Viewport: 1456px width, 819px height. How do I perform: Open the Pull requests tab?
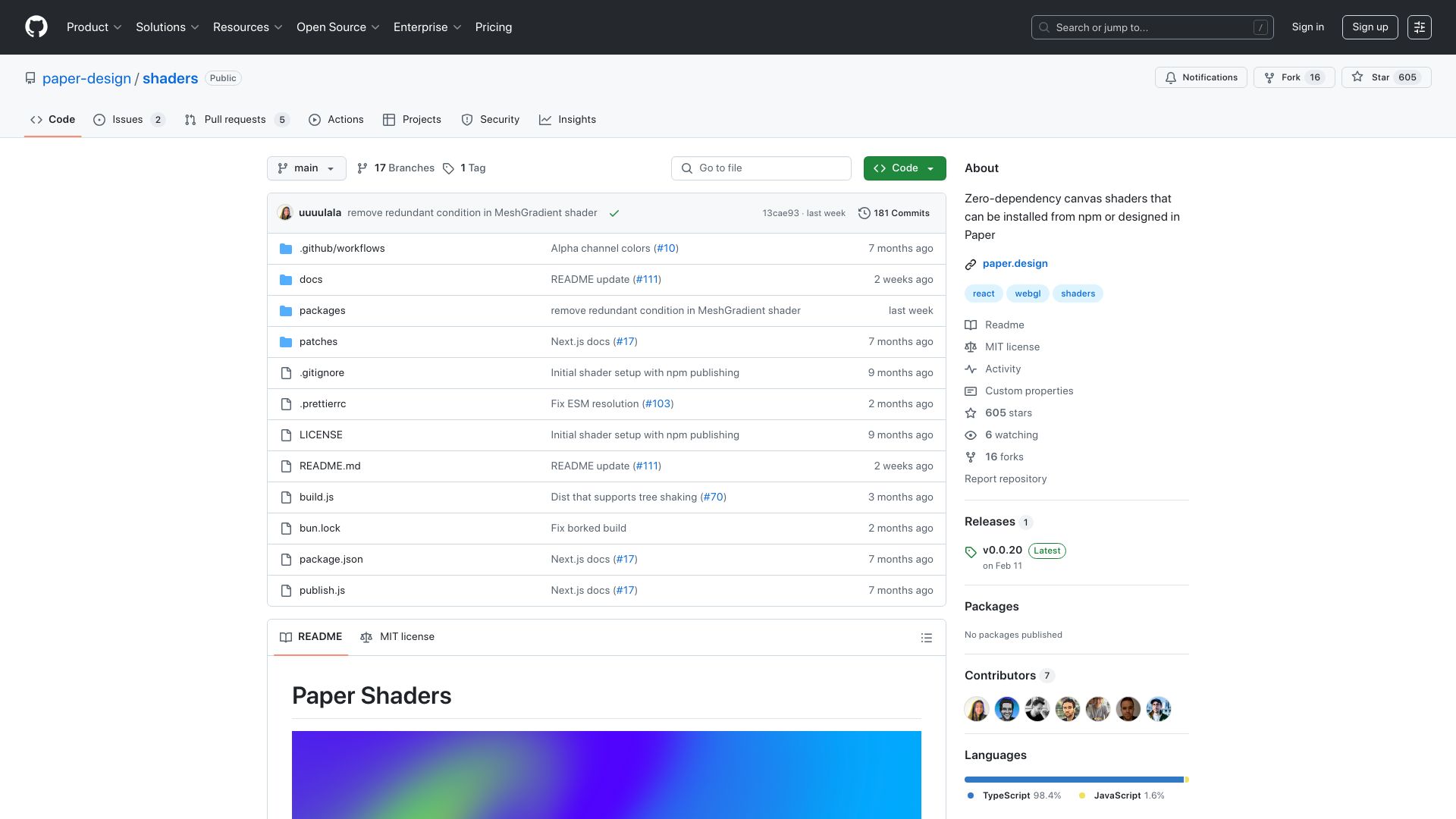pyautogui.click(x=236, y=120)
